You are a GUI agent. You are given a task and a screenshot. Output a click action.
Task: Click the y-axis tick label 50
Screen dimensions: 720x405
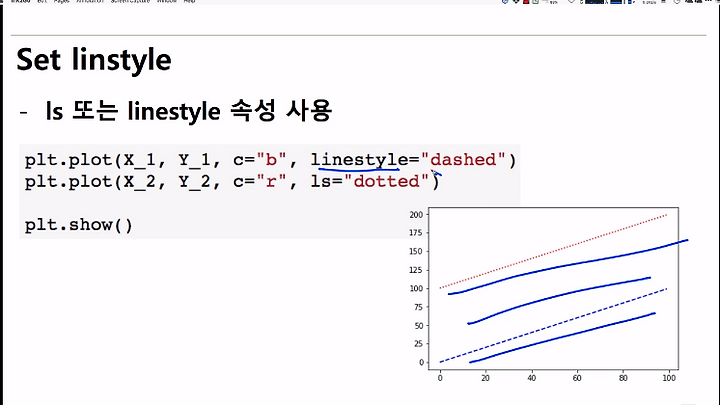click(x=418, y=326)
